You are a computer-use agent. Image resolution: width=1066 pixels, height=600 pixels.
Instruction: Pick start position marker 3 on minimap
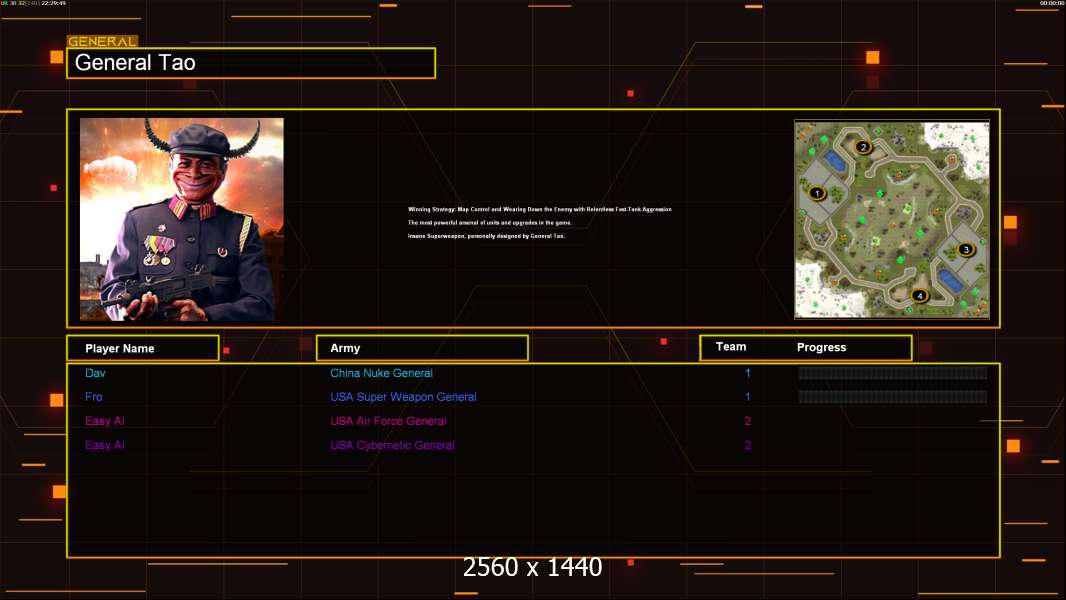point(965,249)
